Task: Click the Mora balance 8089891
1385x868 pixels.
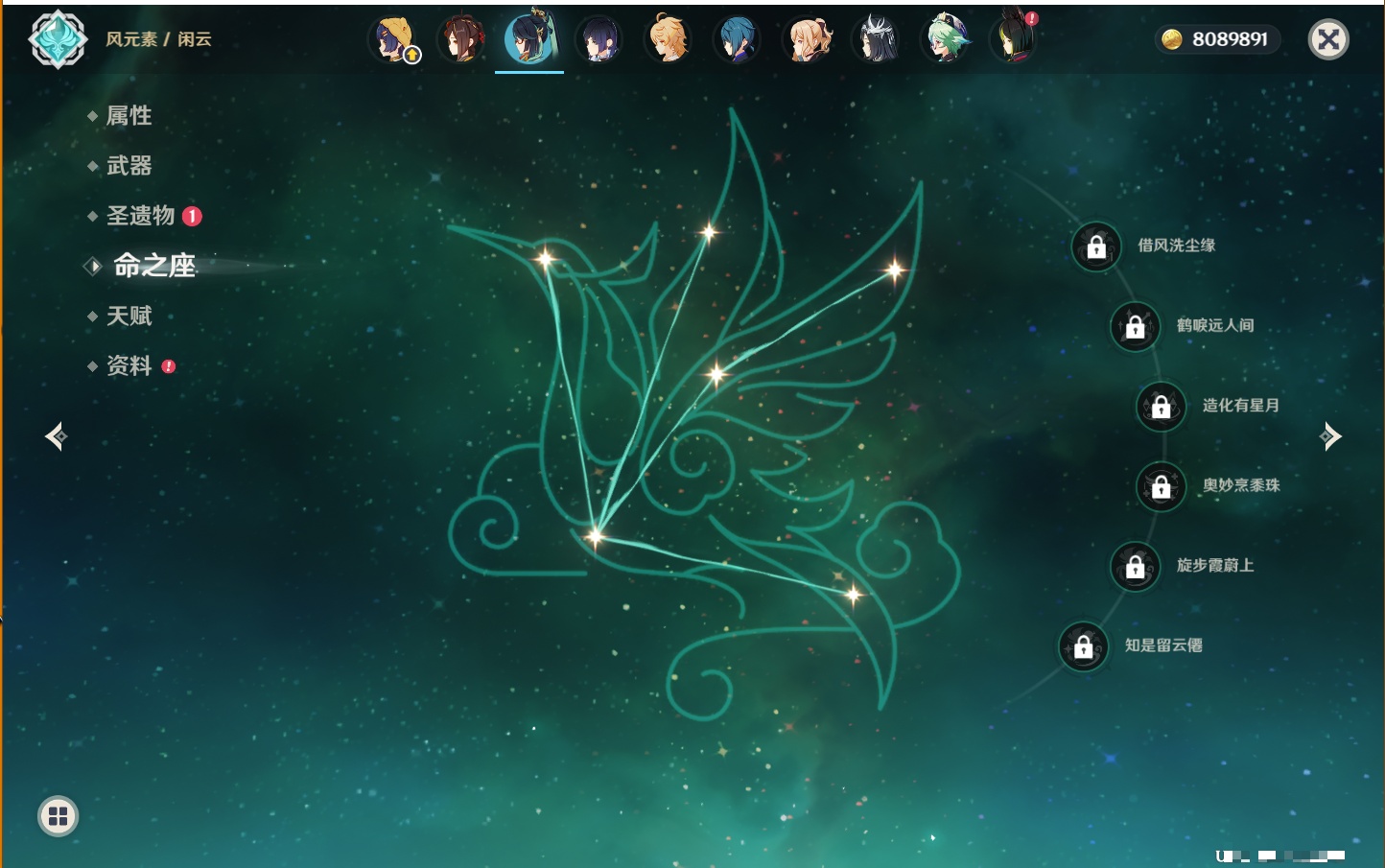Action: coord(1230,39)
